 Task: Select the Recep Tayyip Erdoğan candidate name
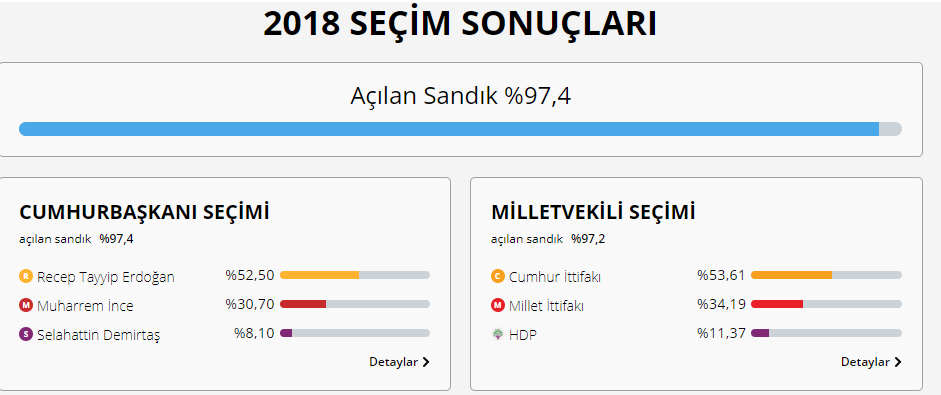pyautogui.click(x=106, y=277)
